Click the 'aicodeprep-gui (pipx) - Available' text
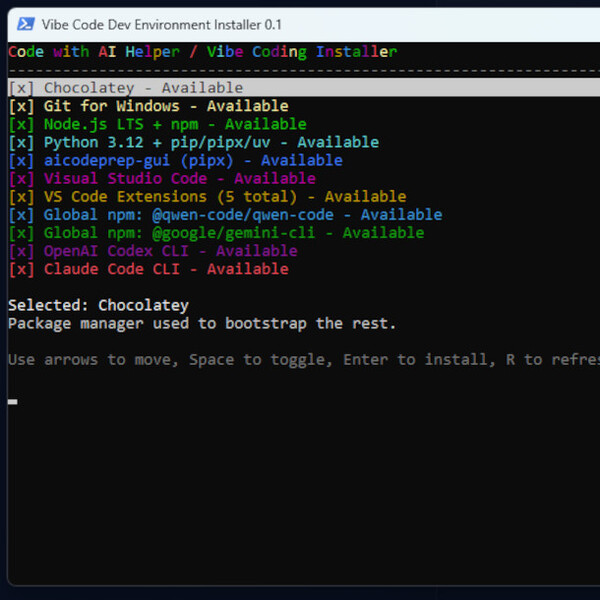Screen dimensions: 600x600 click(x=193, y=160)
